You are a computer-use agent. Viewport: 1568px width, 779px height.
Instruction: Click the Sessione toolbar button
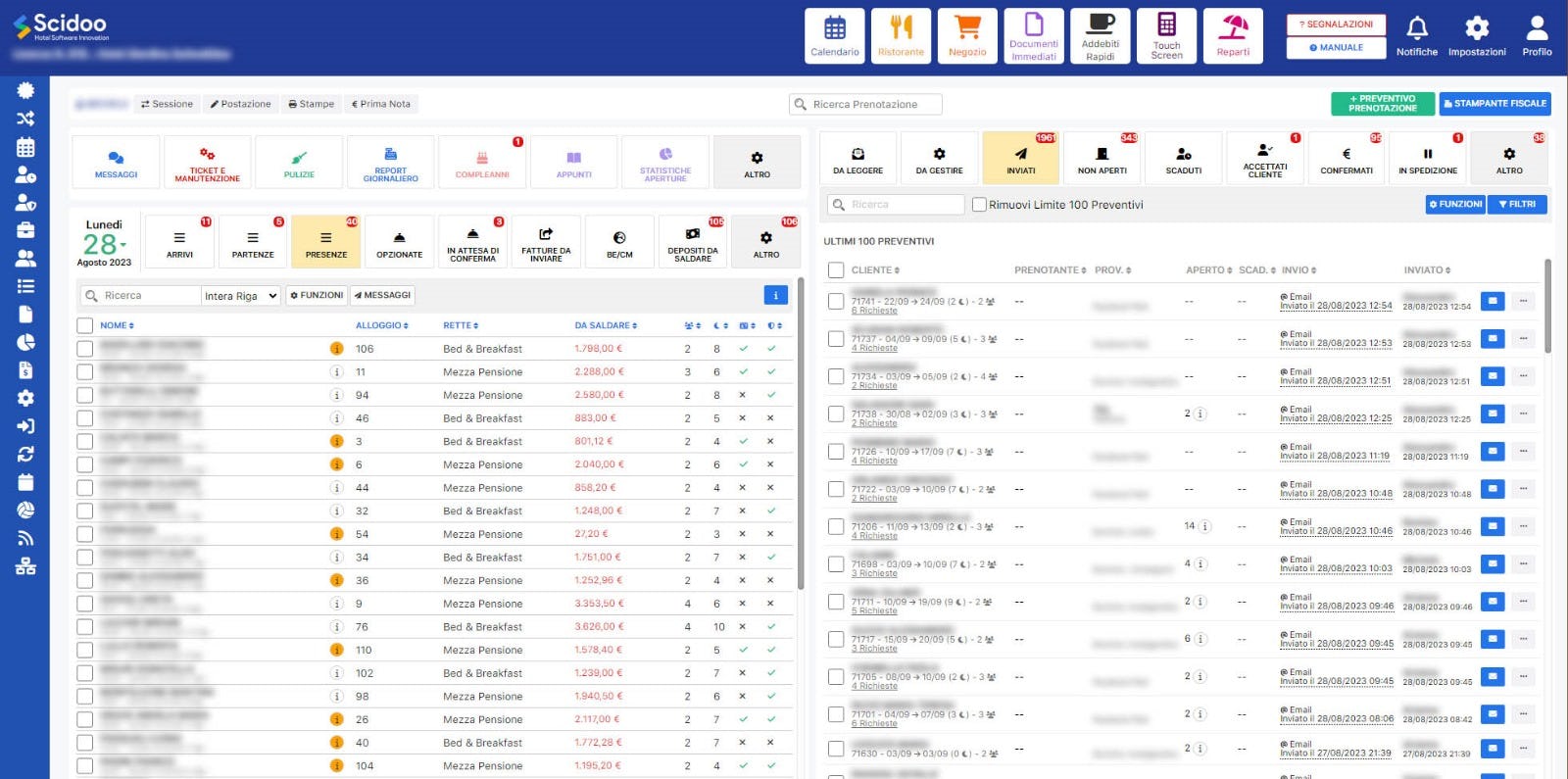[x=167, y=104]
